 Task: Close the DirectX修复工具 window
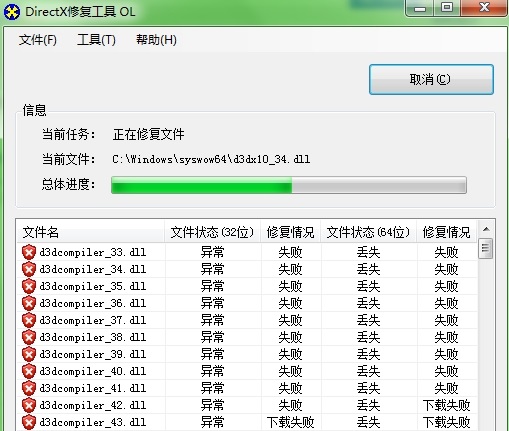(484, 8)
